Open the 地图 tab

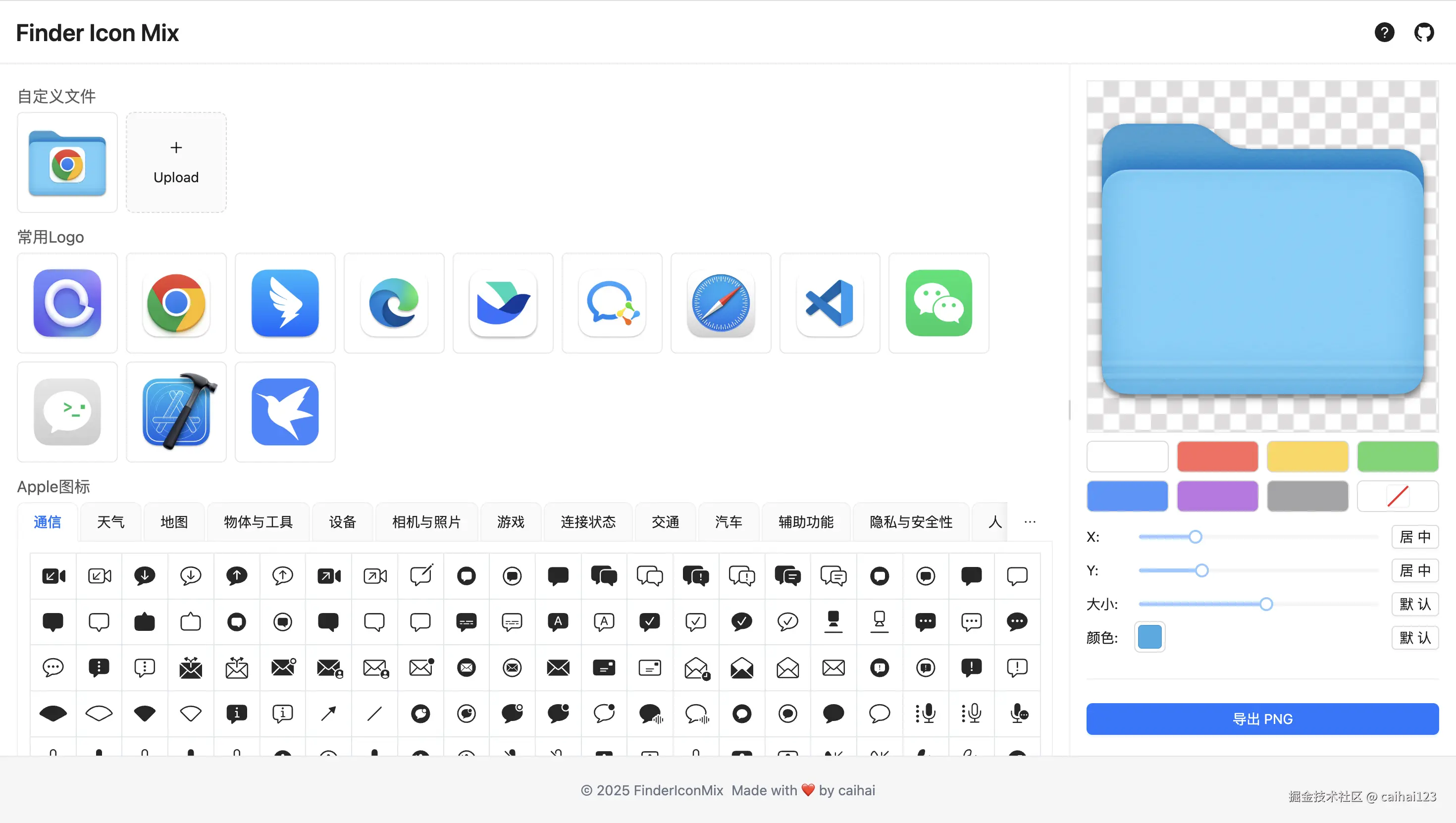pos(174,522)
